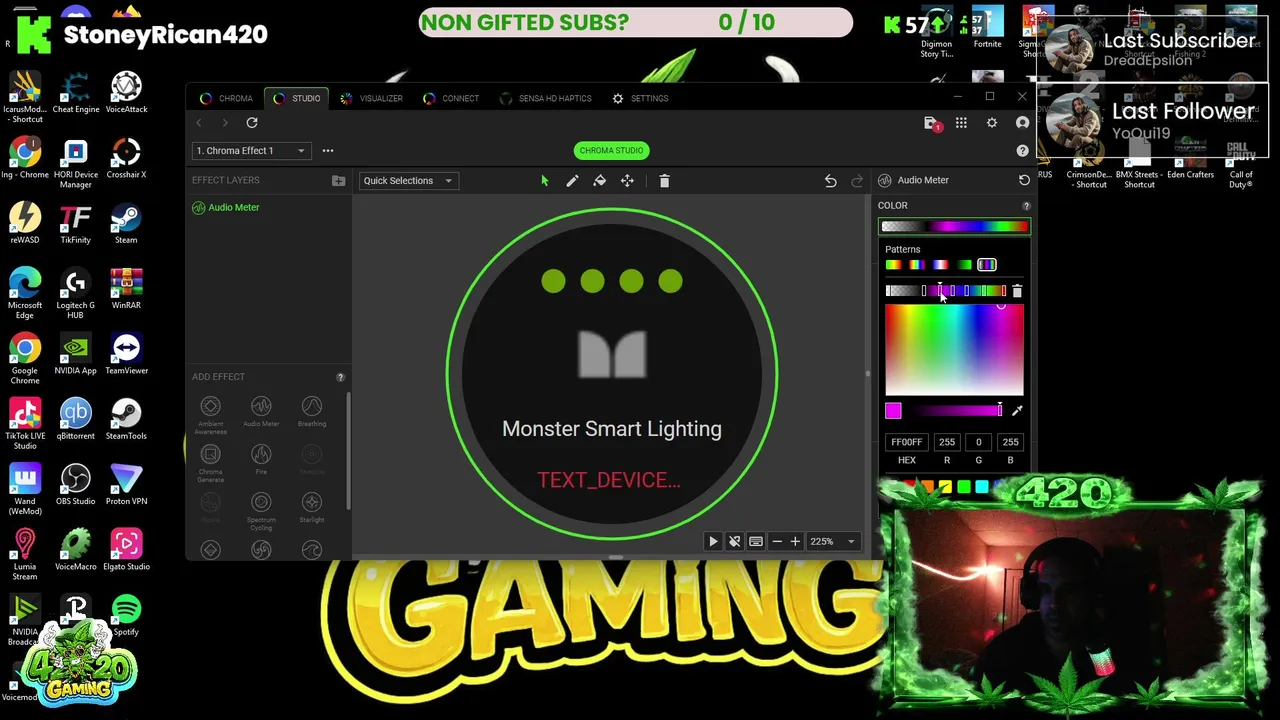This screenshot has height=720, width=1280.
Task: Play the lighting effect preview
Action: tap(713, 541)
